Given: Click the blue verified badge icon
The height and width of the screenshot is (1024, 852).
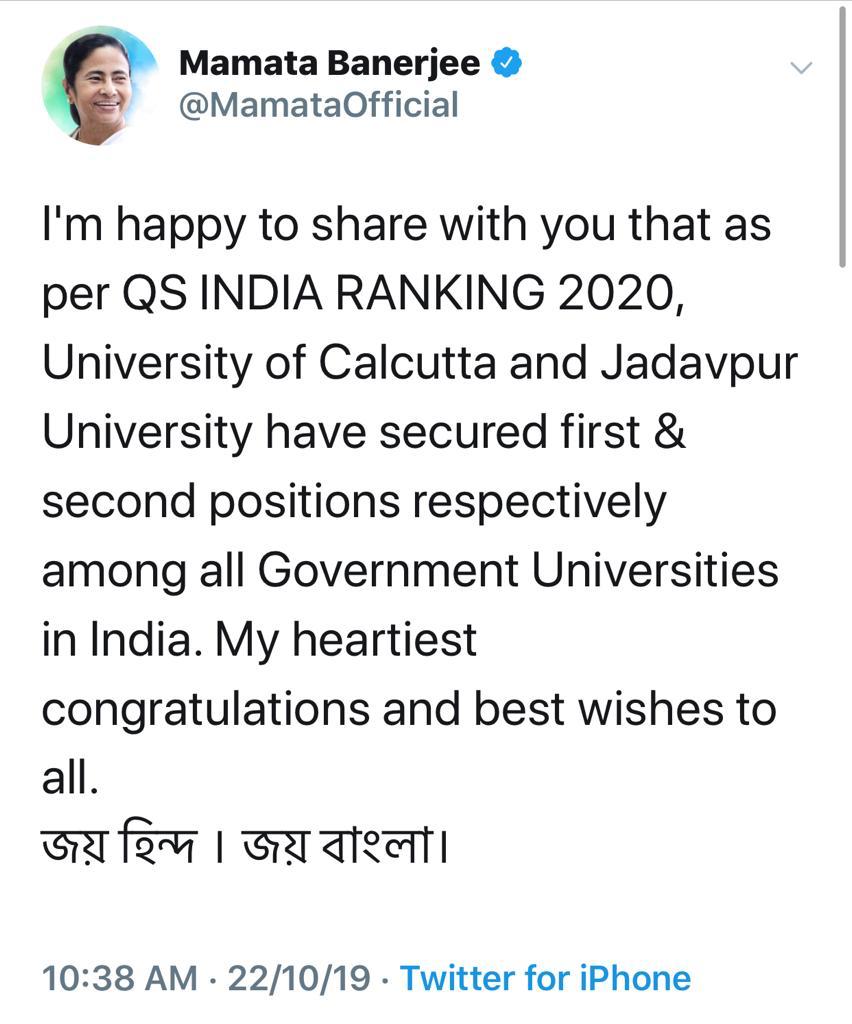Looking at the screenshot, I should click(x=506, y=63).
